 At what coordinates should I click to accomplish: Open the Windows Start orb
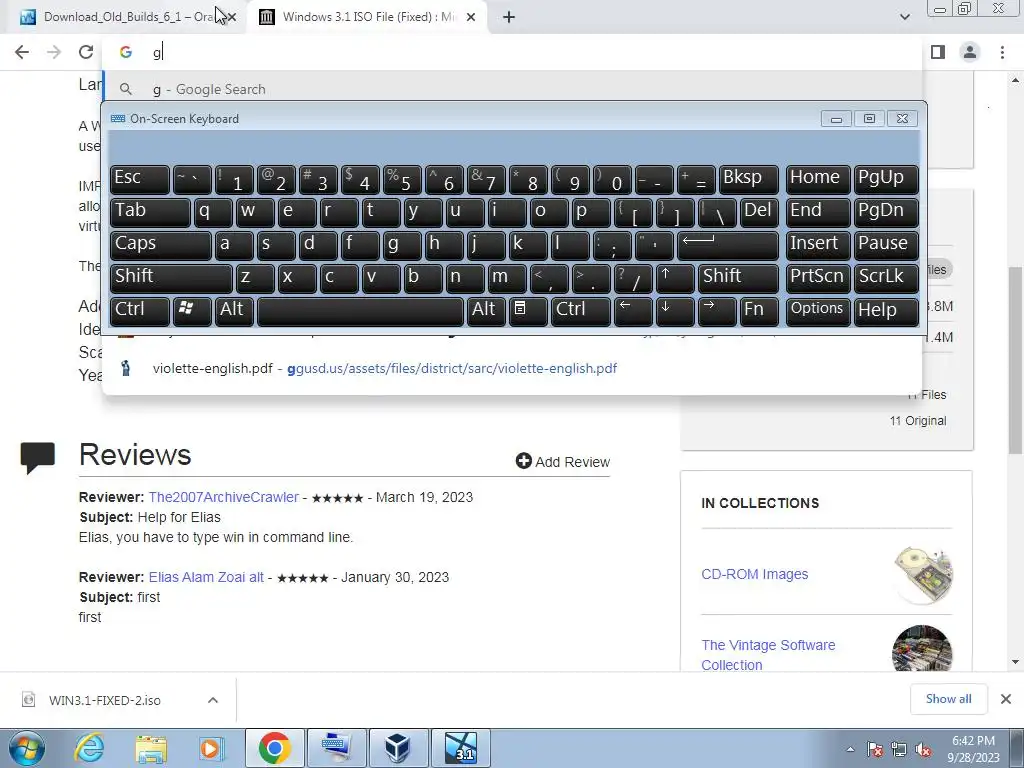click(x=27, y=748)
